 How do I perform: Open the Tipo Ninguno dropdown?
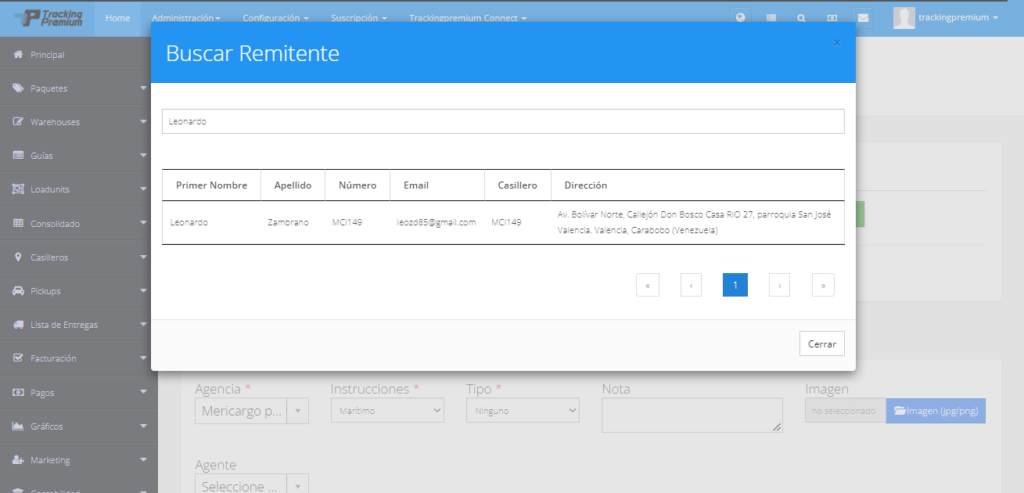[x=522, y=411]
